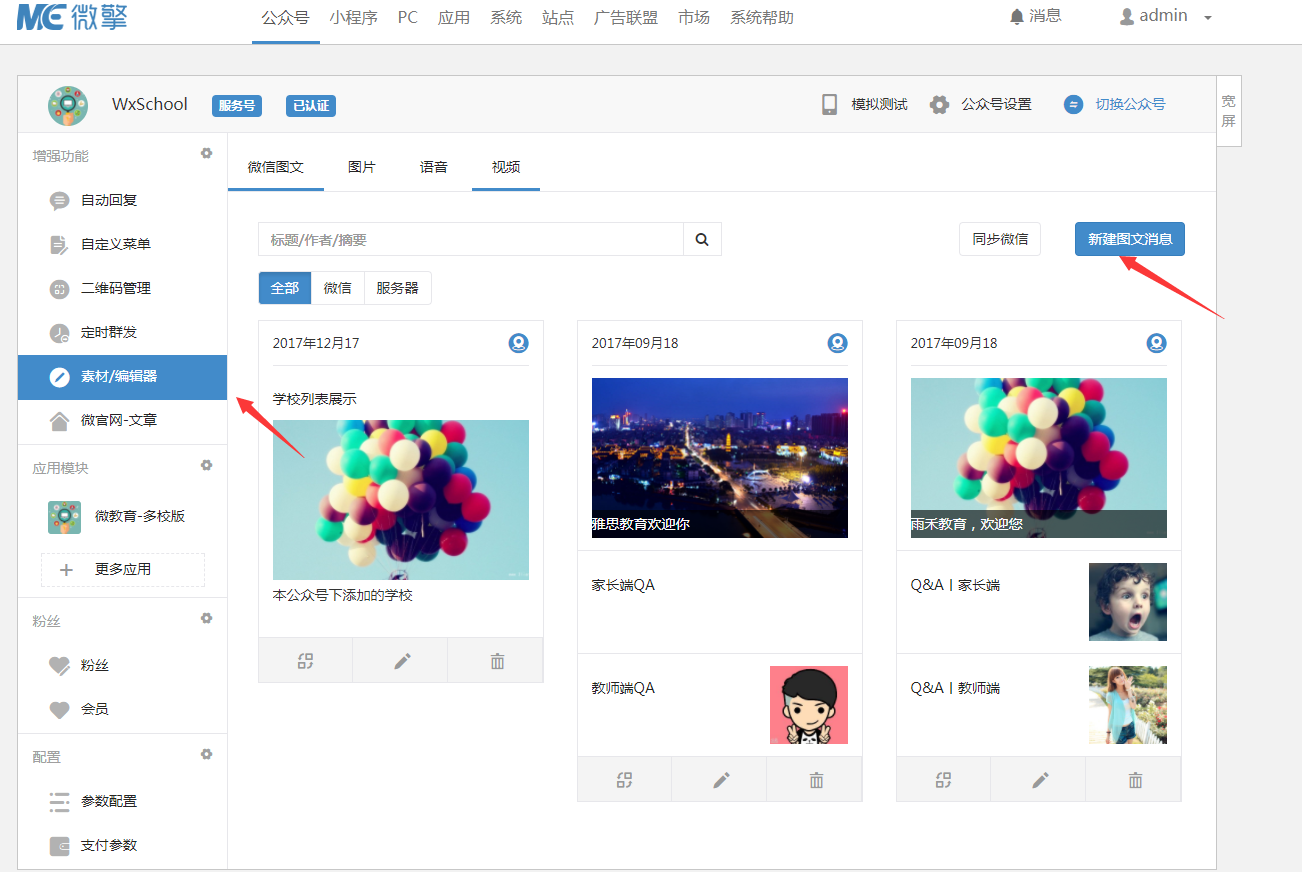Viewport: 1302px width, 872px height.
Task: Click the edit pencil on 学校列表展示 card
Action: pyautogui.click(x=402, y=661)
